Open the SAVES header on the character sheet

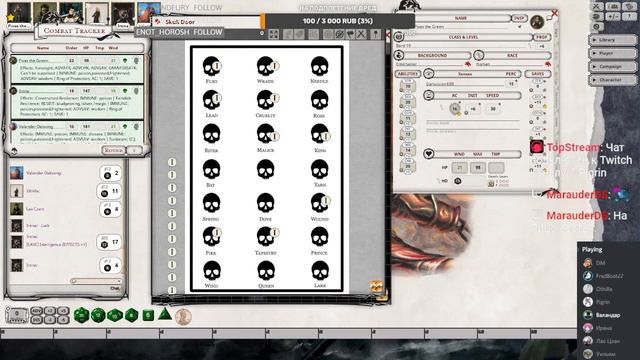coord(538,74)
